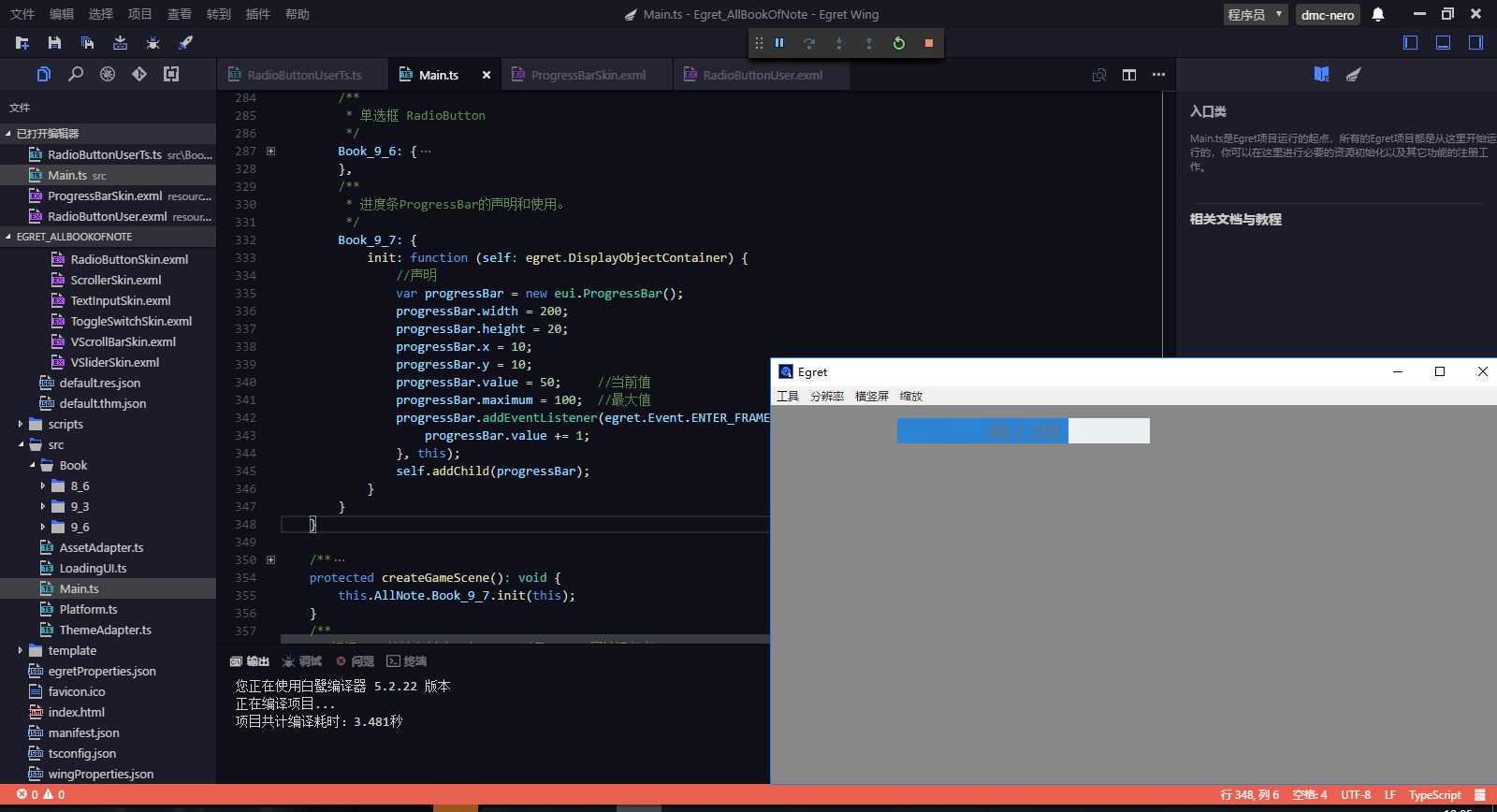Step over in debug toolbar
The height and width of the screenshot is (812, 1497).
coord(809,43)
